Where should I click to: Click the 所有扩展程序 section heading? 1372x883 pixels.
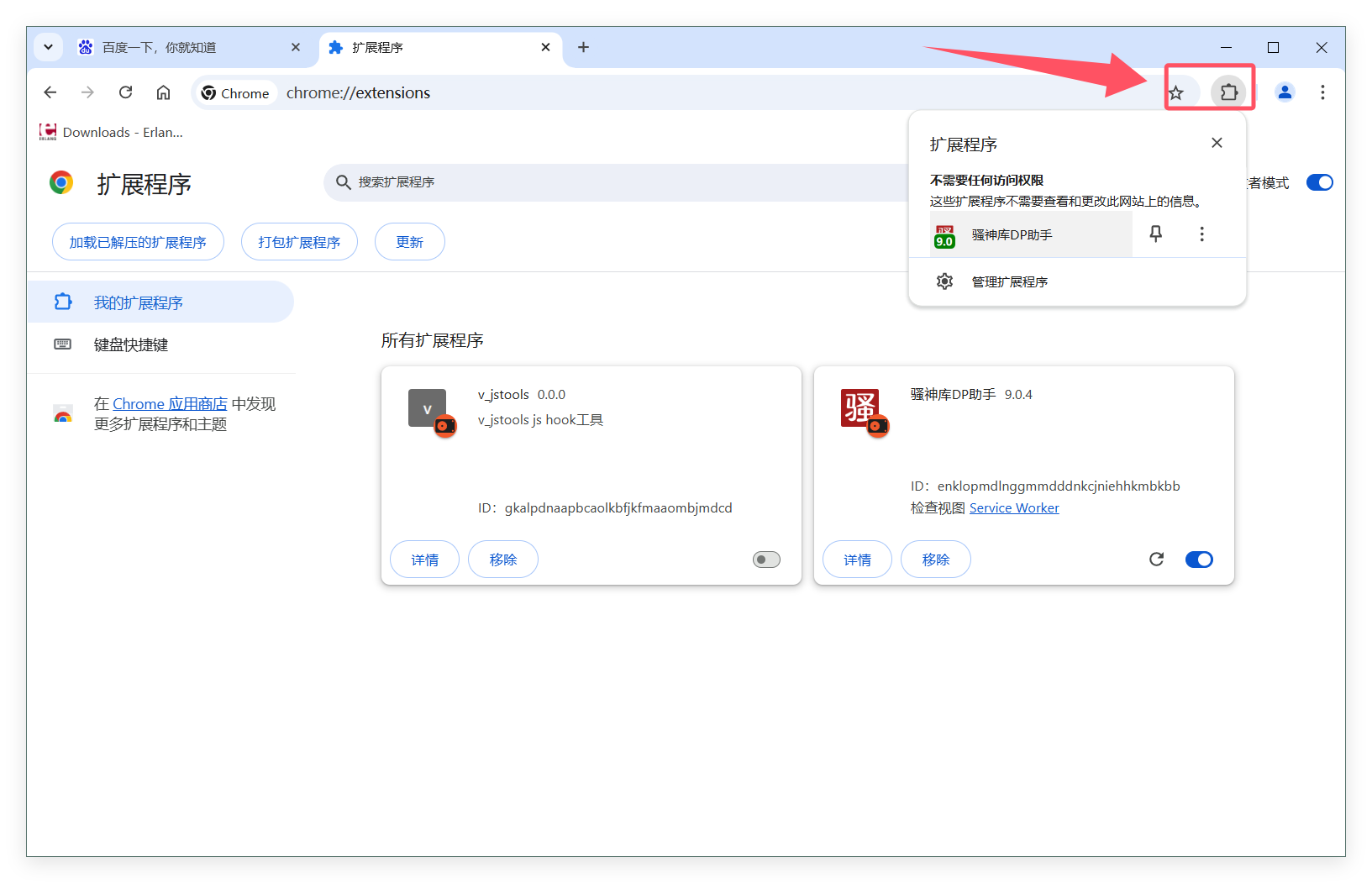[x=433, y=340]
